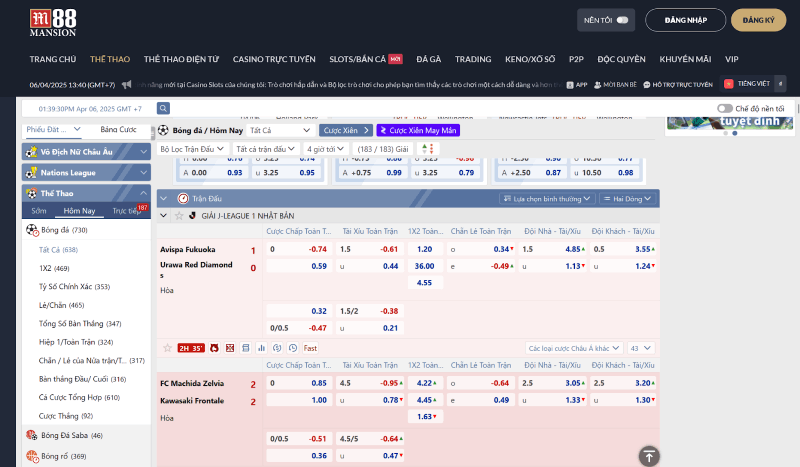Switch to the Trực tiếp live tab
The width and height of the screenshot is (800, 467).
pyautogui.click(x=126, y=211)
